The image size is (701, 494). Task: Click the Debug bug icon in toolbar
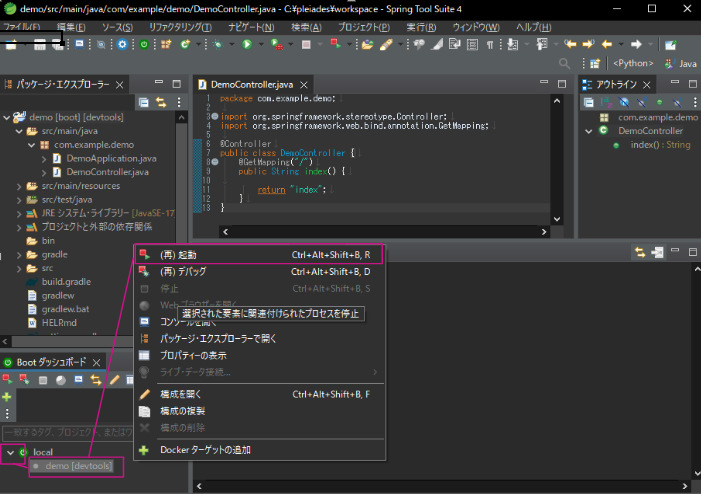pyautogui.click(x=218, y=44)
